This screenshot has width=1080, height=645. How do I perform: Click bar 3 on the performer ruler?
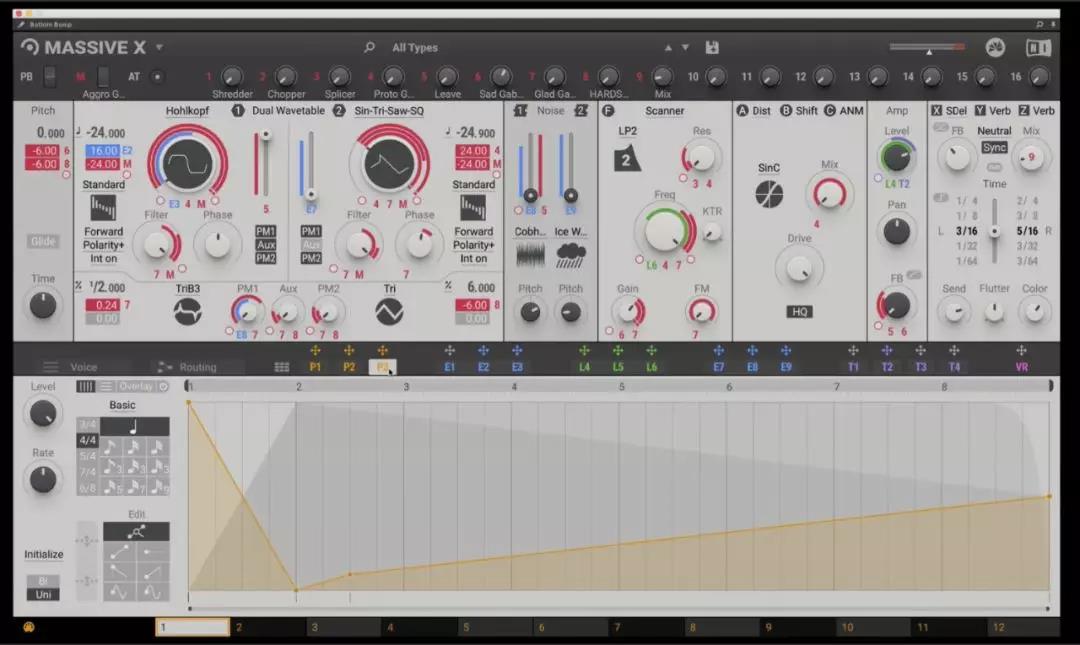click(406, 387)
